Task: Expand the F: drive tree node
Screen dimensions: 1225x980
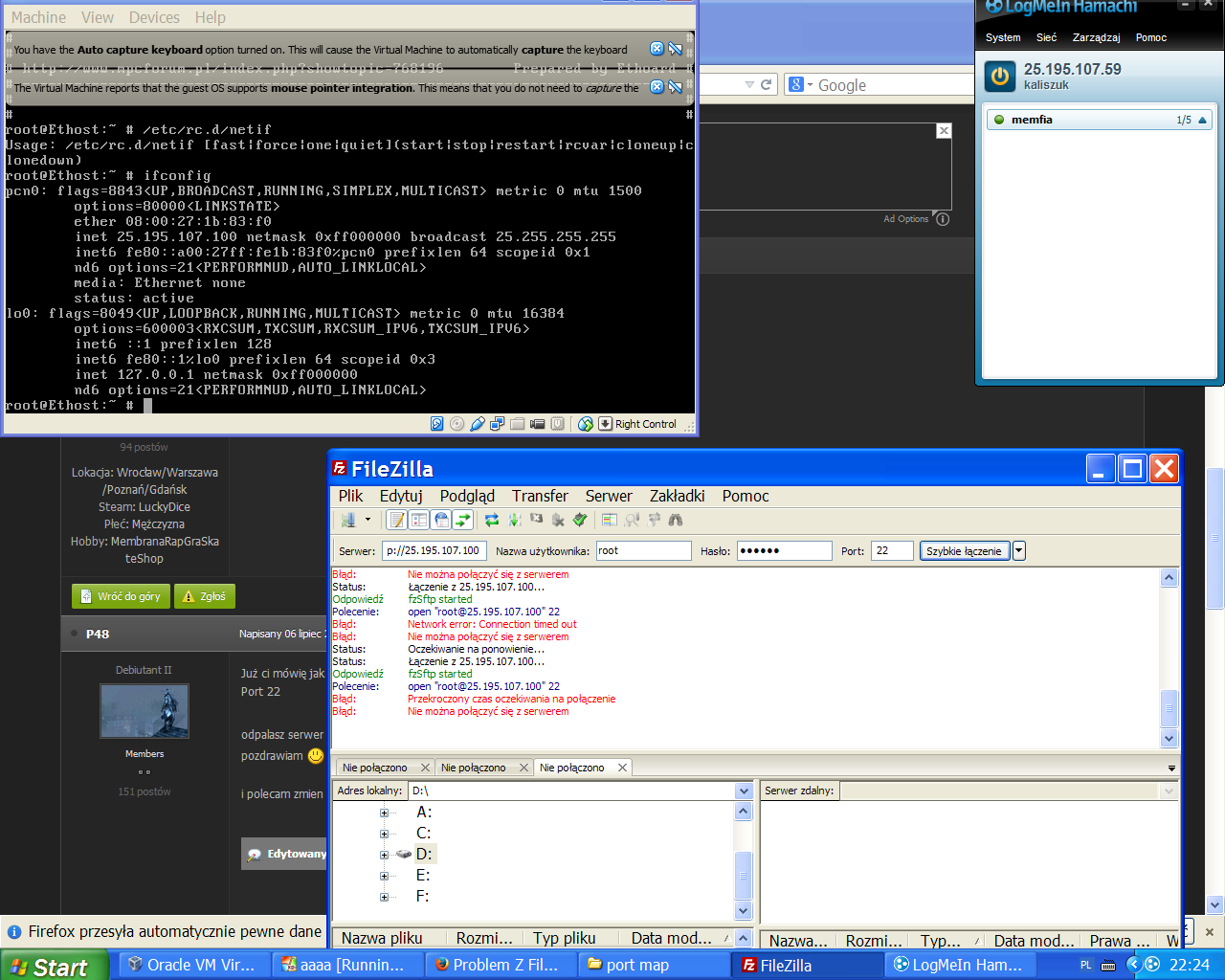Action: point(385,897)
